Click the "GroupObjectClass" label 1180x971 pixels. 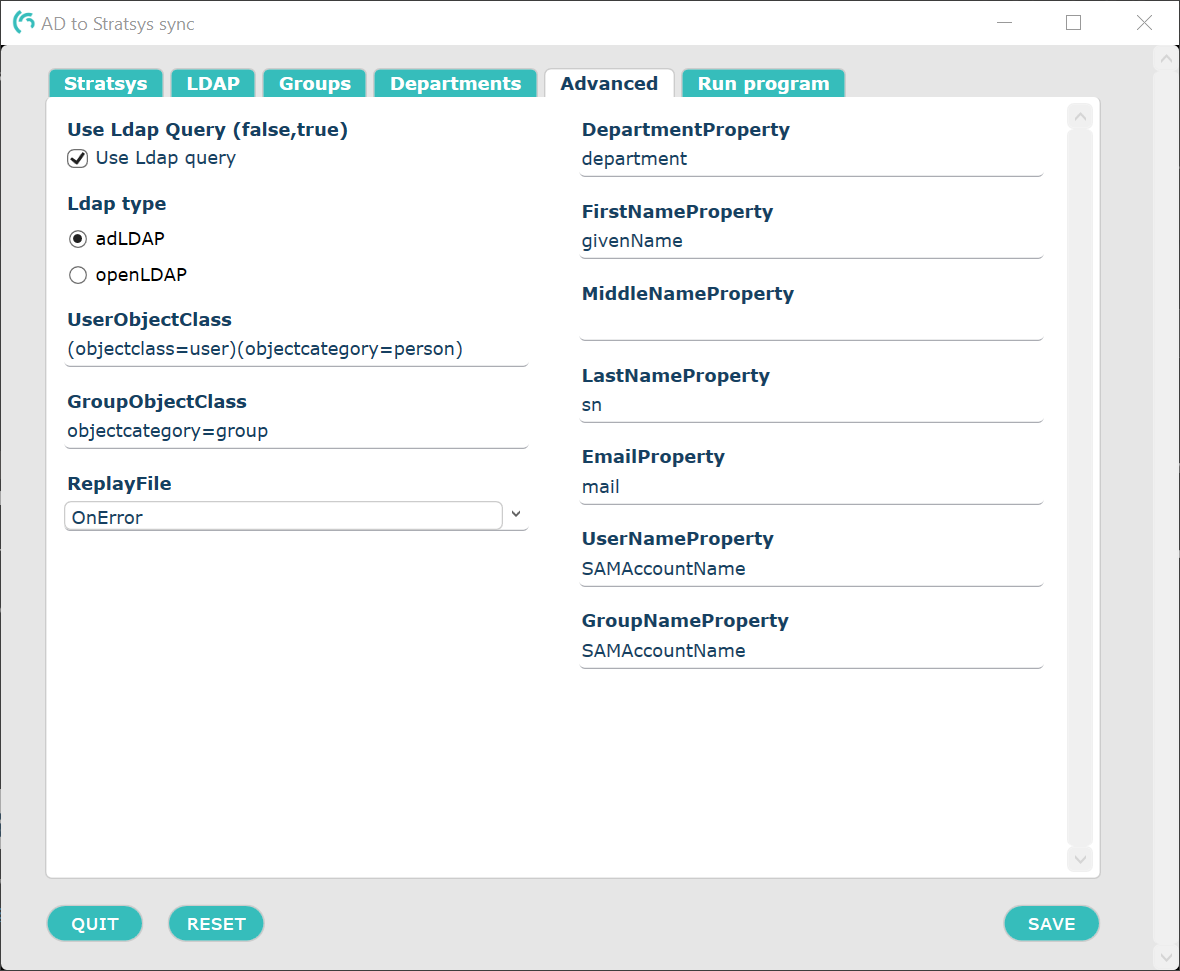pos(157,402)
